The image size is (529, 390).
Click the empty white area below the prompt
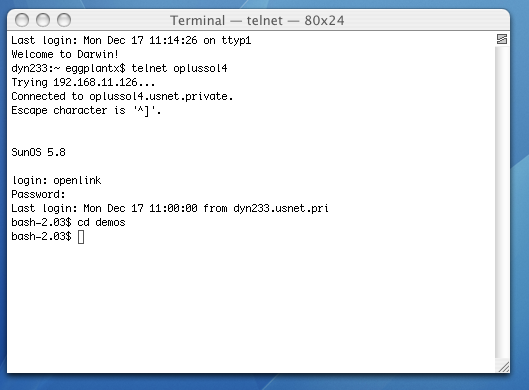[250, 304]
